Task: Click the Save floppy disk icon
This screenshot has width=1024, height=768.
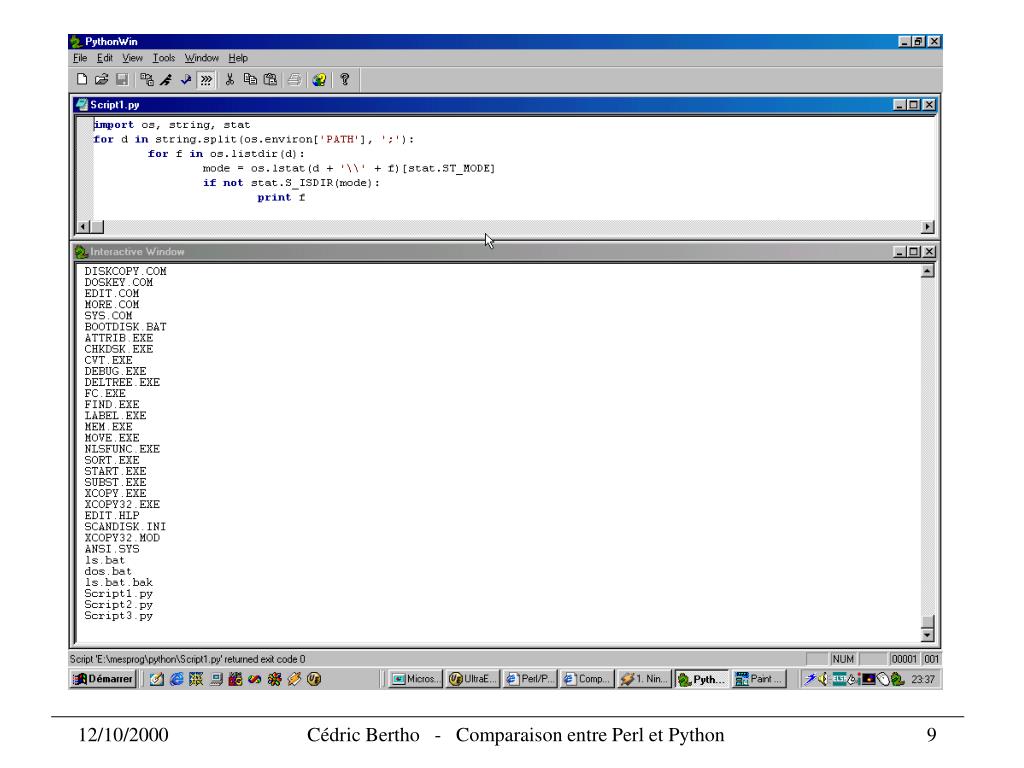Action: [x=121, y=80]
